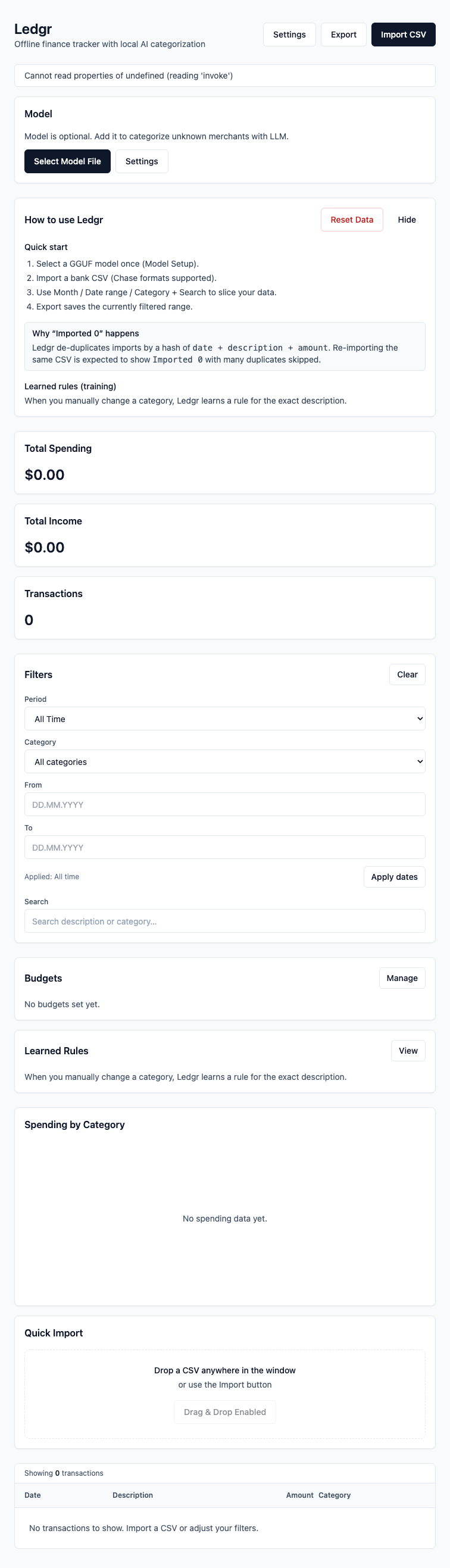Expand the All categories dropdown

[224, 761]
